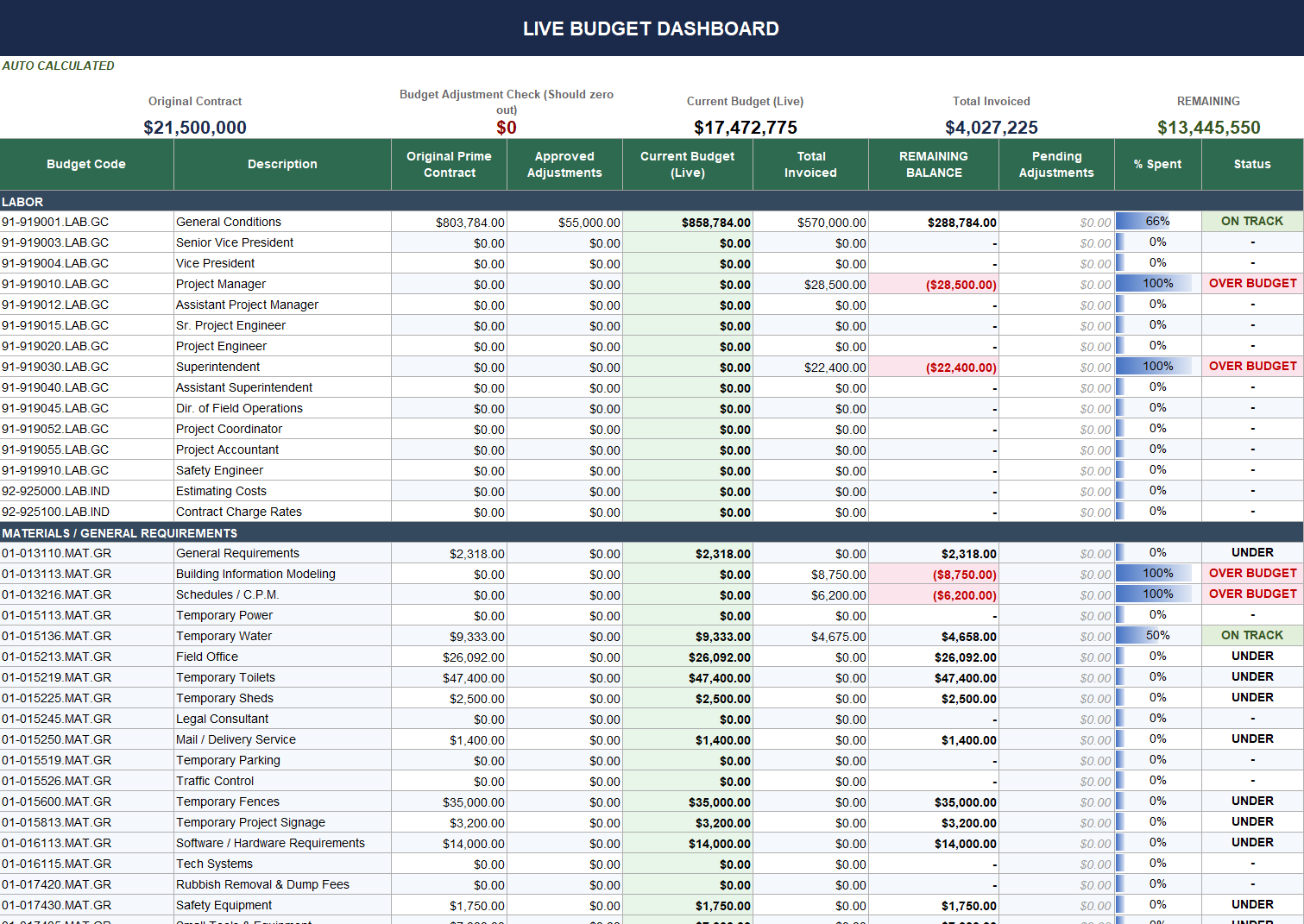The height and width of the screenshot is (924, 1304).
Task: Click the Budget Code column header
Action: 85,164
